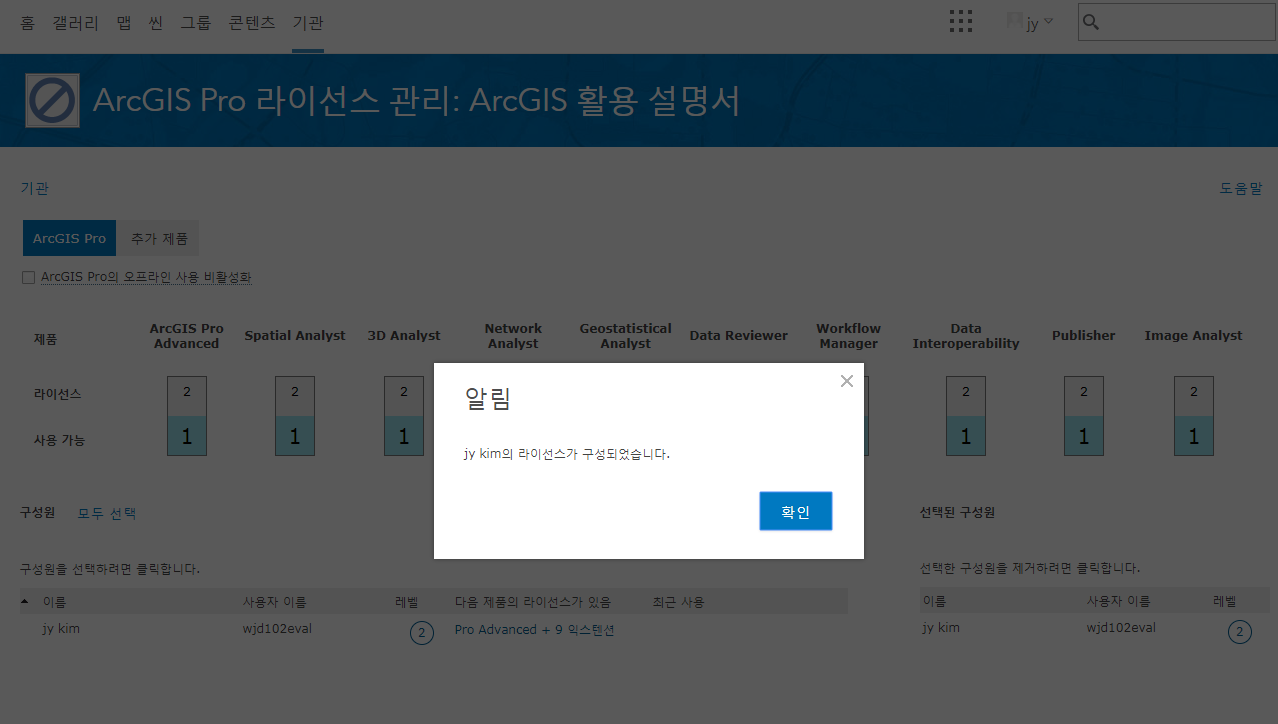Screen dimensions: 1278x724
Task: Open 갤러리 in top navigation
Action: coord(76,22)
